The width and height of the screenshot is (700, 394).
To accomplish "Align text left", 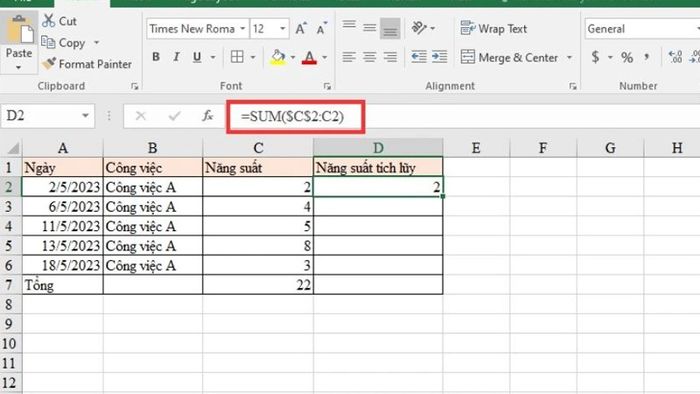I will click(x=349, y=57).
